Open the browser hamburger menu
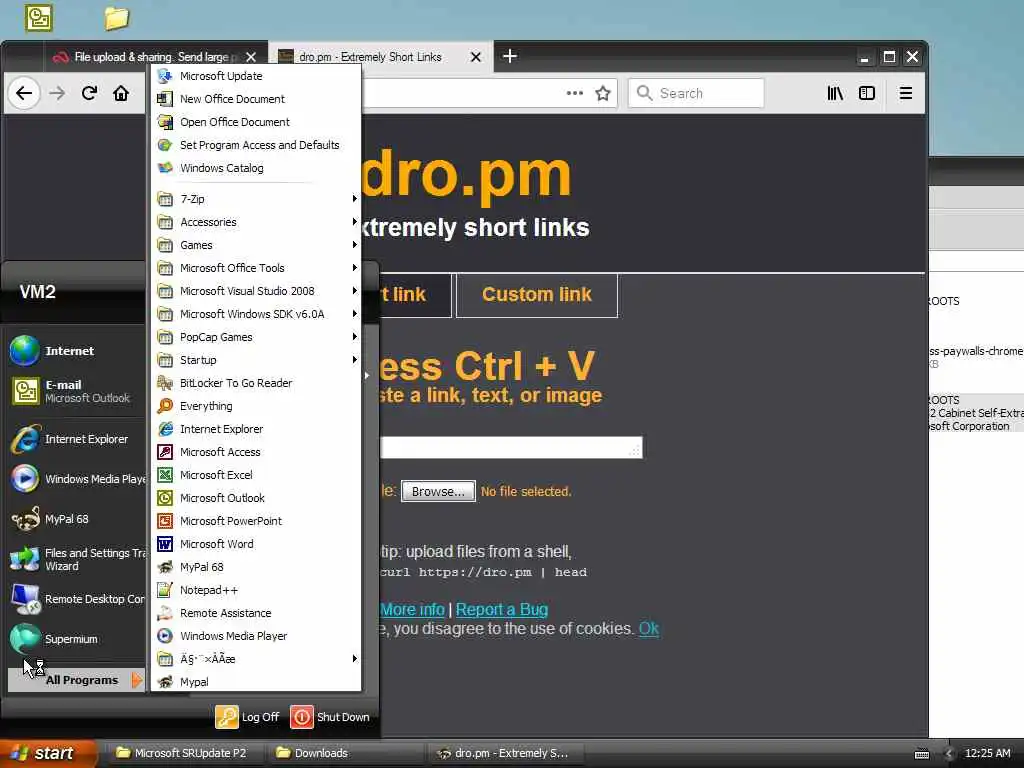The height and width of the screenshot is (768, 1024). click(905, 93)
